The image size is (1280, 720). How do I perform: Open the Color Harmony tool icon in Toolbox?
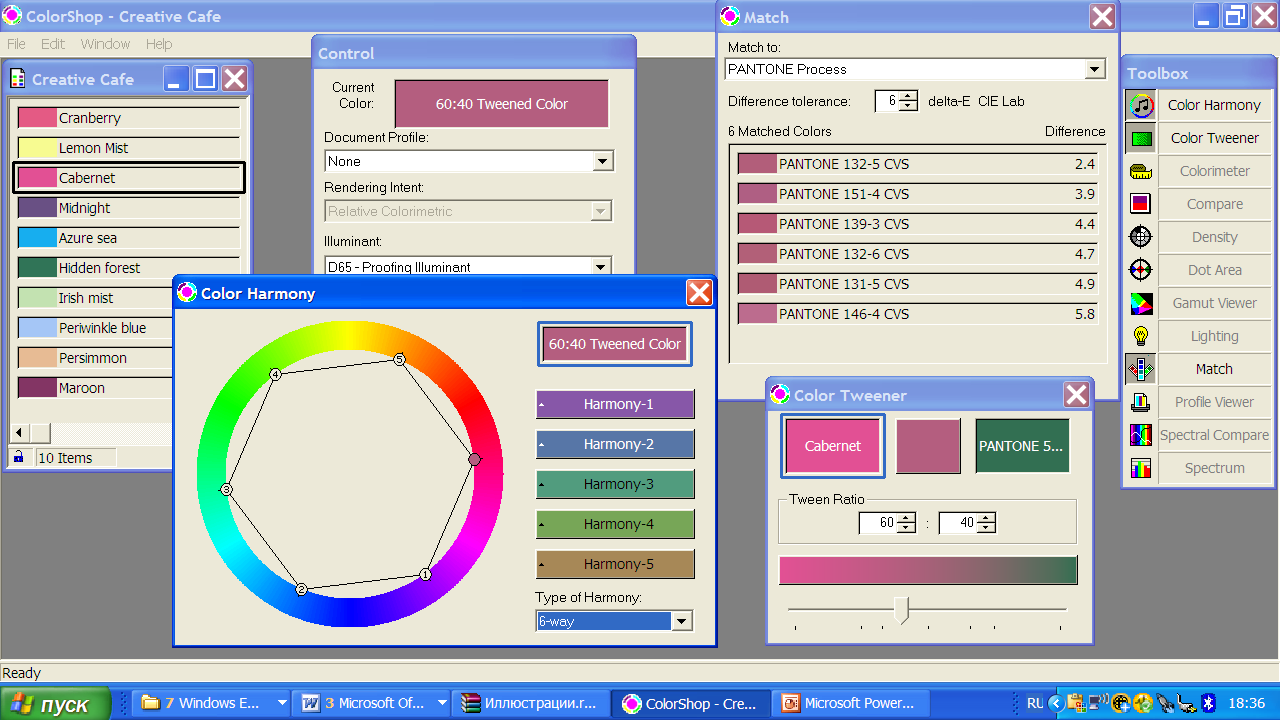(x=1141, y=105)
